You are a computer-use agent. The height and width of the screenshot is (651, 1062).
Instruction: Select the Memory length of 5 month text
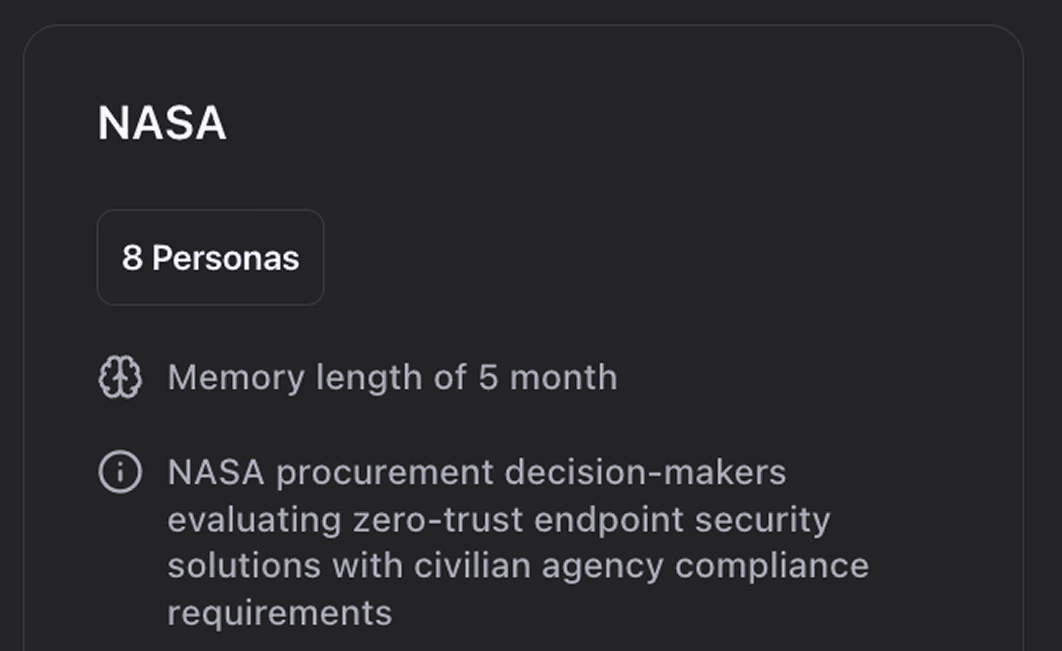point(392,378)
